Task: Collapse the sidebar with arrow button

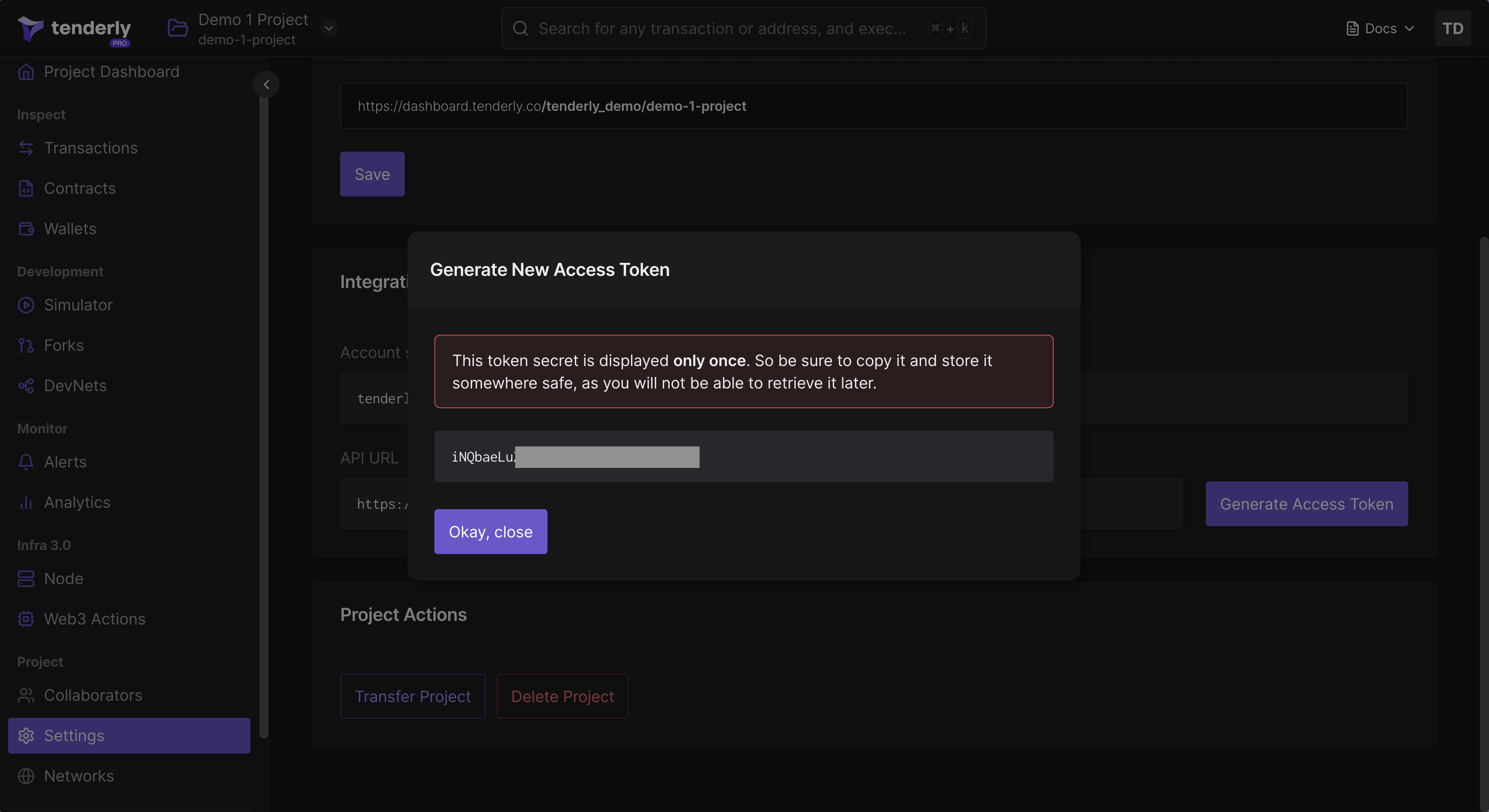Action: coord(266,84)
